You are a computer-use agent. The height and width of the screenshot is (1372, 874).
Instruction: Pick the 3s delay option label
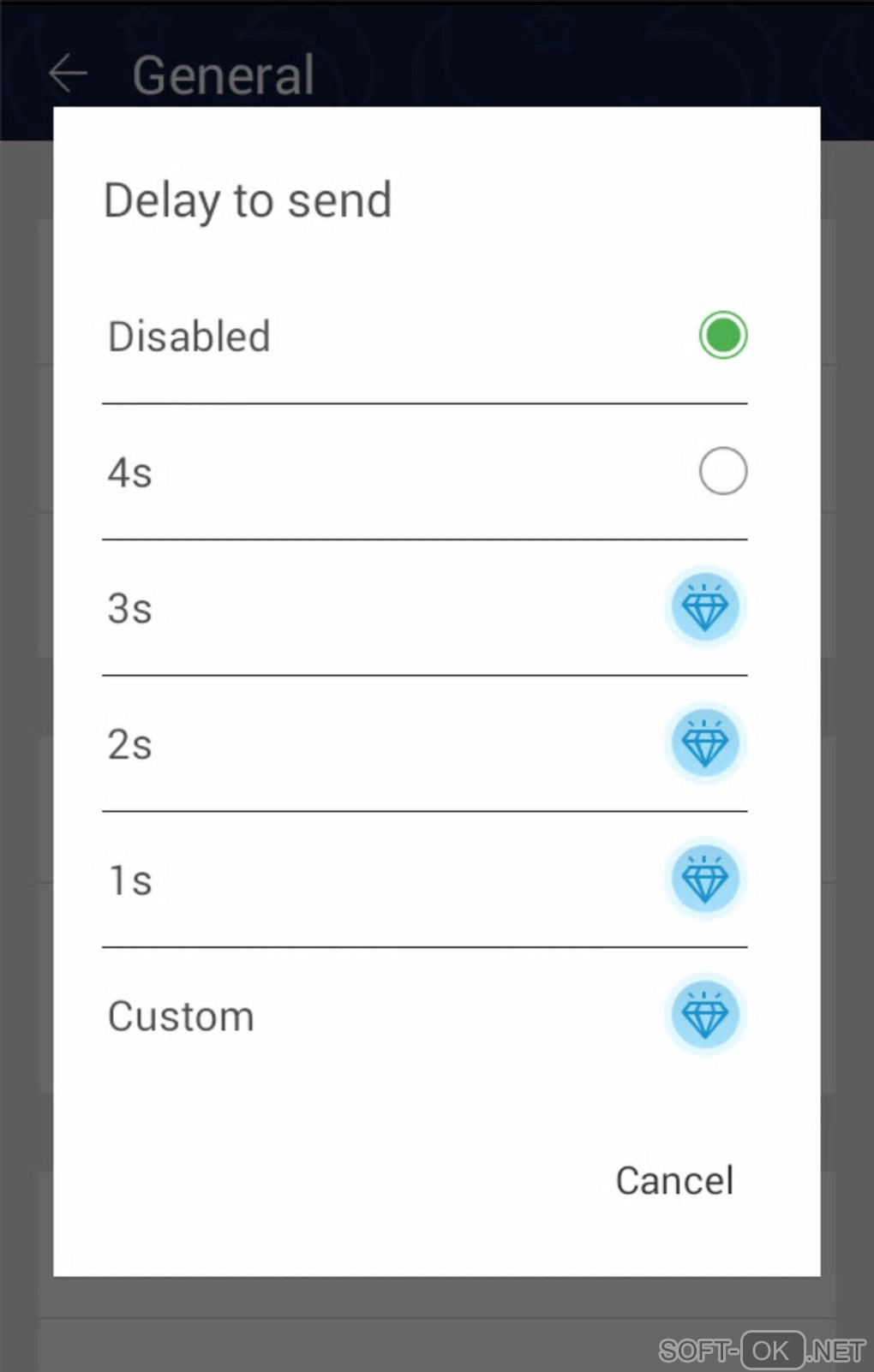coord(130,609)
